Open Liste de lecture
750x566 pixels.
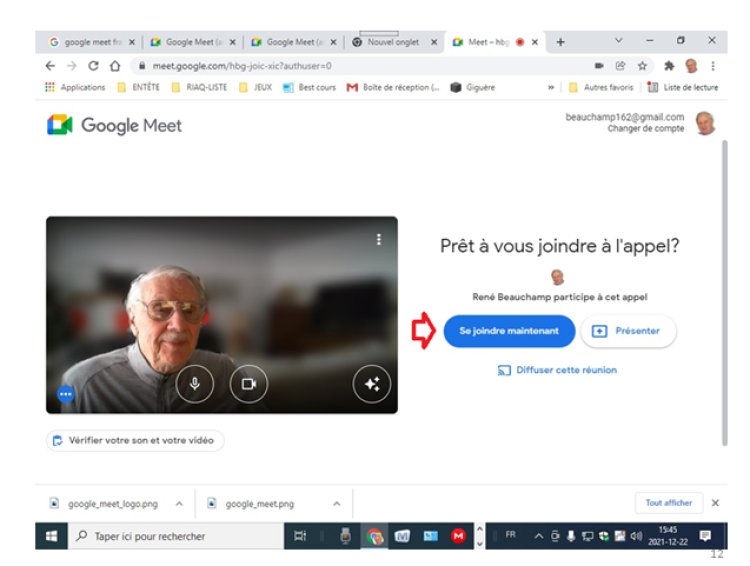point(683,87)
